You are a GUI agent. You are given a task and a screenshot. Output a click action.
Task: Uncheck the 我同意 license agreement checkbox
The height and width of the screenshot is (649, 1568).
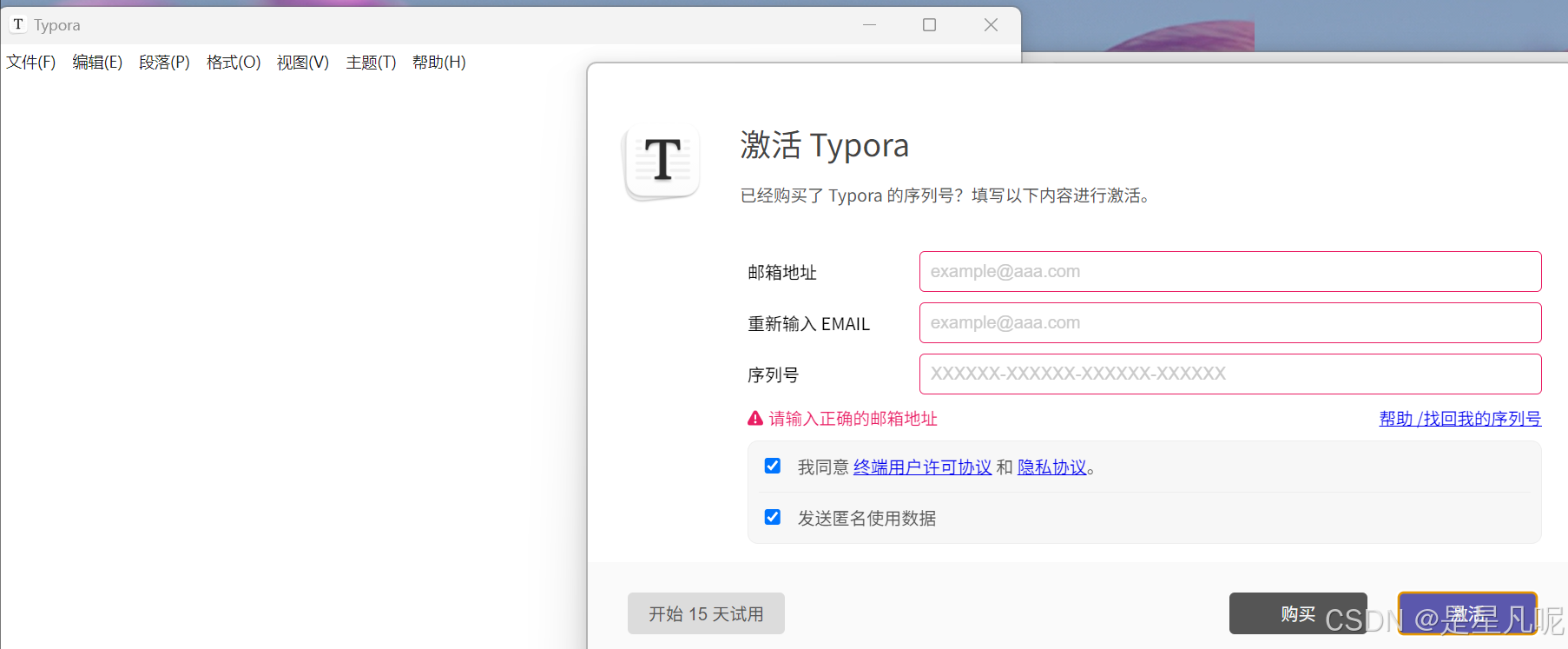pos(773,467)
